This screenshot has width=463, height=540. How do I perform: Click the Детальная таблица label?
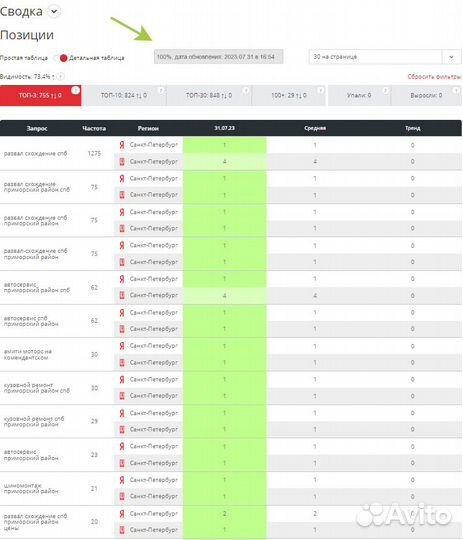(97, 58)
